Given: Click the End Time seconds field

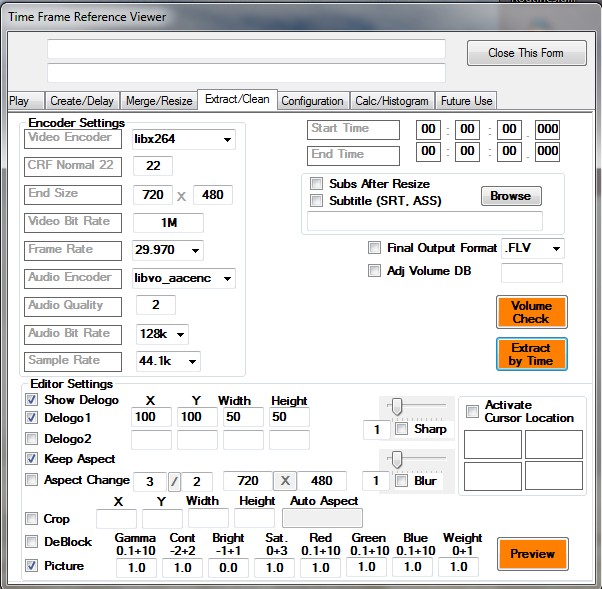Looking at the screenshot, I should [509, 151].
